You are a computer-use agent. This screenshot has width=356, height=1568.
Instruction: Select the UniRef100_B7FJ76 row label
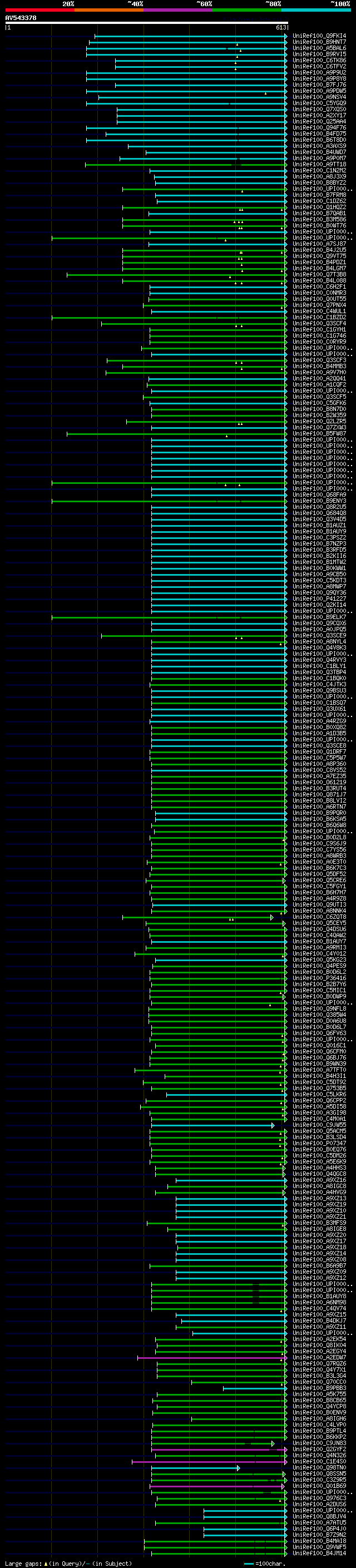(319, 85)
